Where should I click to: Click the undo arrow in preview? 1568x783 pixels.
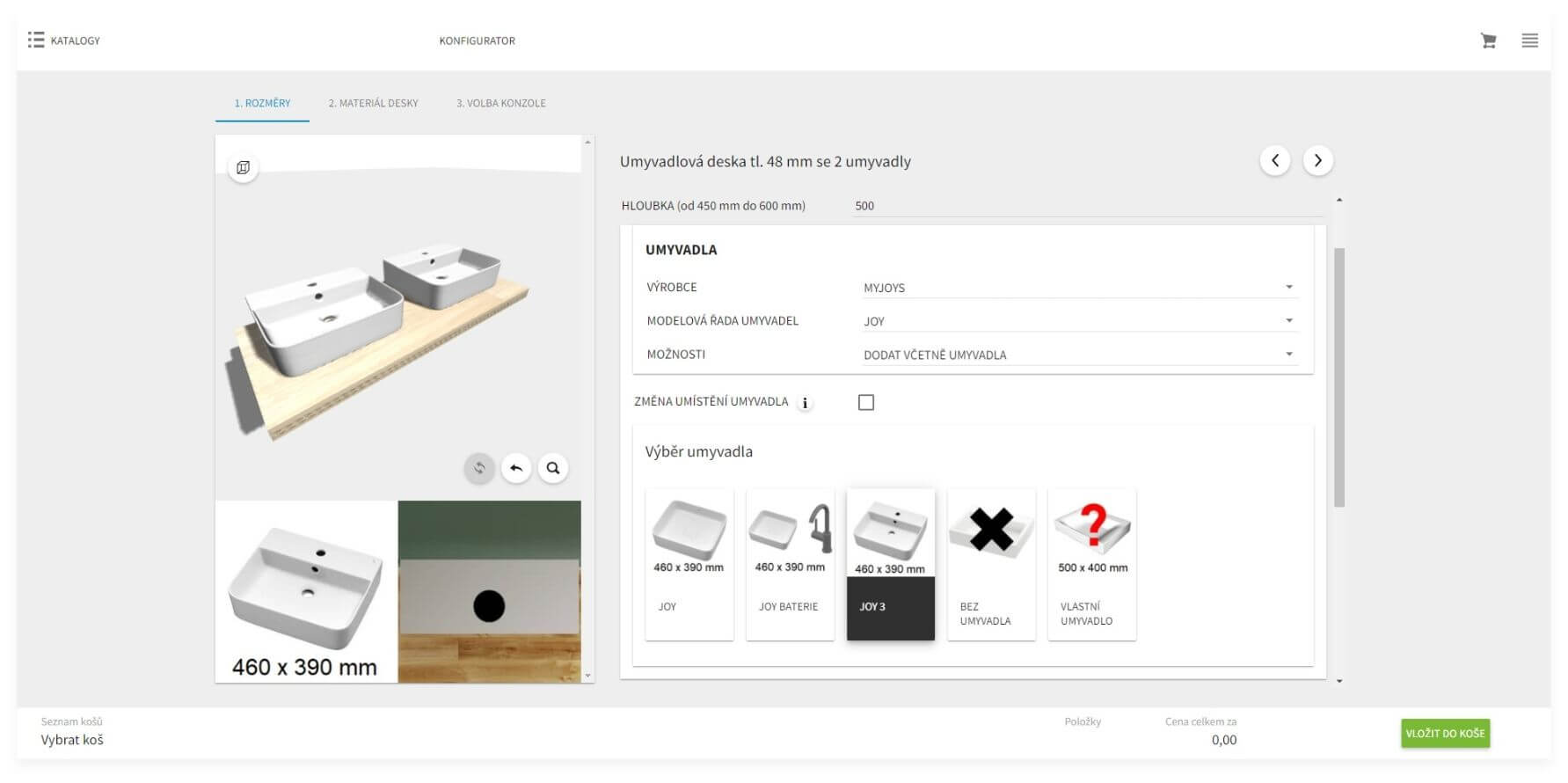pyautogui.click(x=516, y=468)
